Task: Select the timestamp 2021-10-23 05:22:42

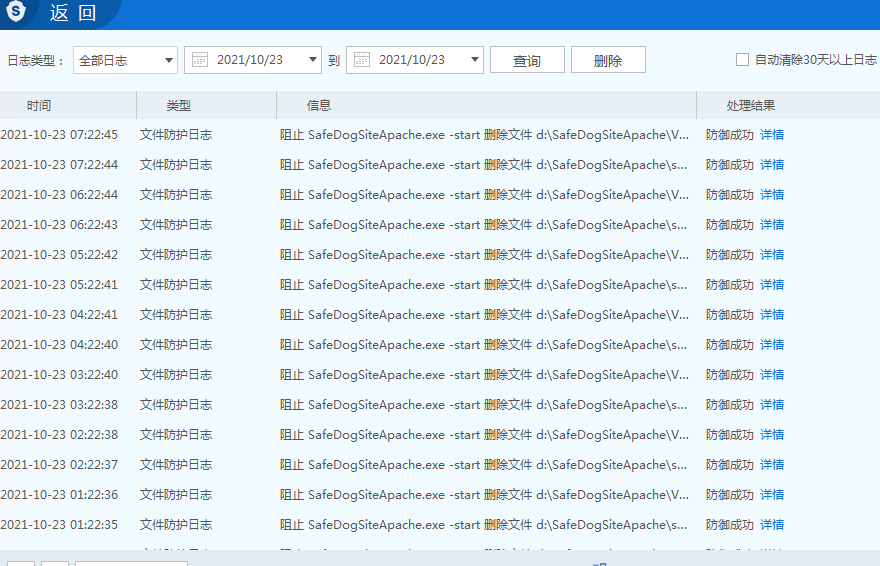Action: coord(59,255)
